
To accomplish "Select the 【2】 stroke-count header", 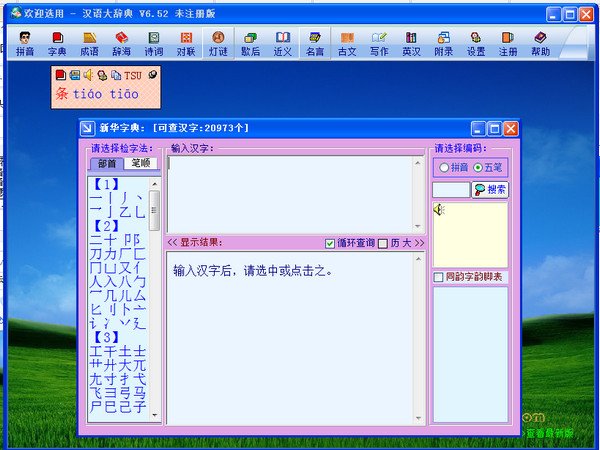I will click(106, 227).
